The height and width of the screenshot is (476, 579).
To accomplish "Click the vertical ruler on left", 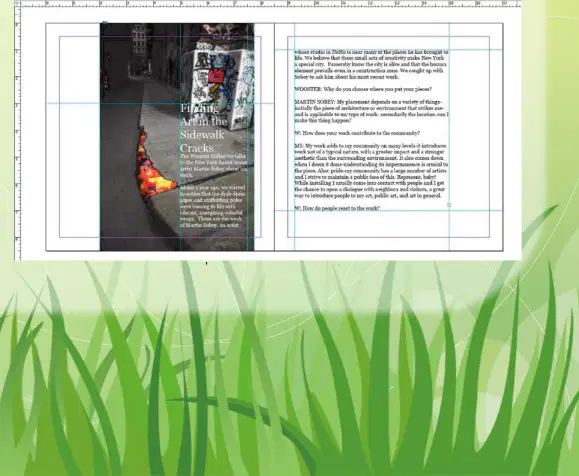I will (17, 133).
